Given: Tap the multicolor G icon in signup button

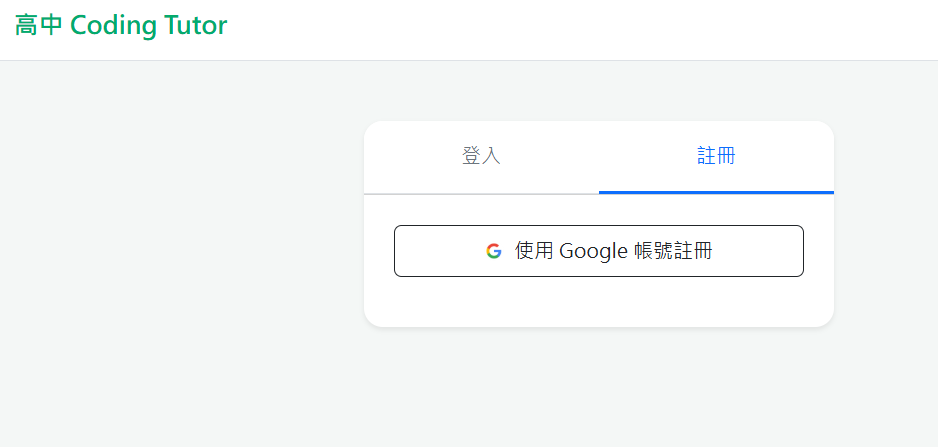Looking at the screenshot, I should [x=494, y=251].
